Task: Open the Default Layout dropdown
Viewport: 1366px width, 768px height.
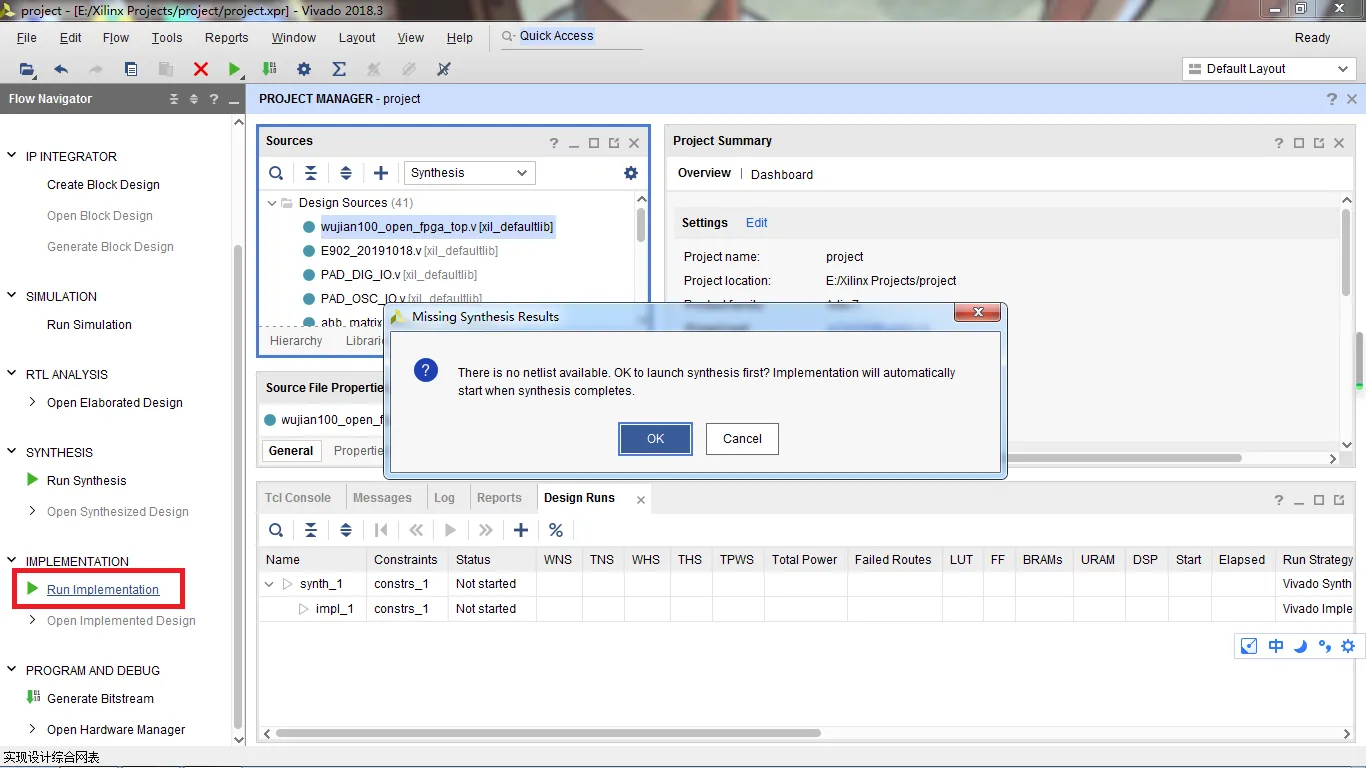Action: (1269, 69)
